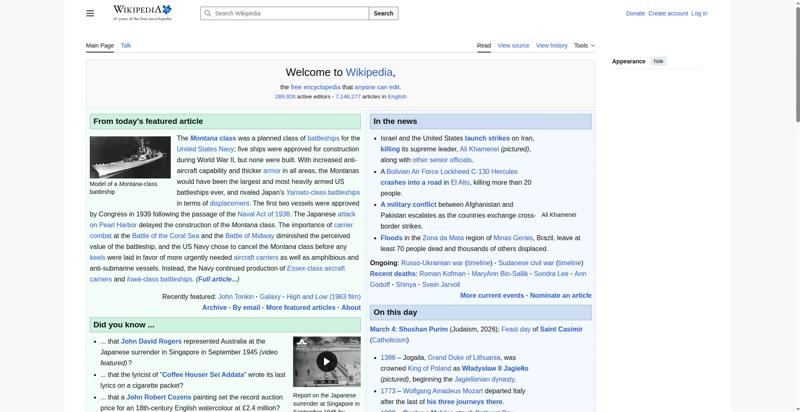Screen dimensions: 800x412
Task: Open More featured articles link
Action: click(300, 308)
